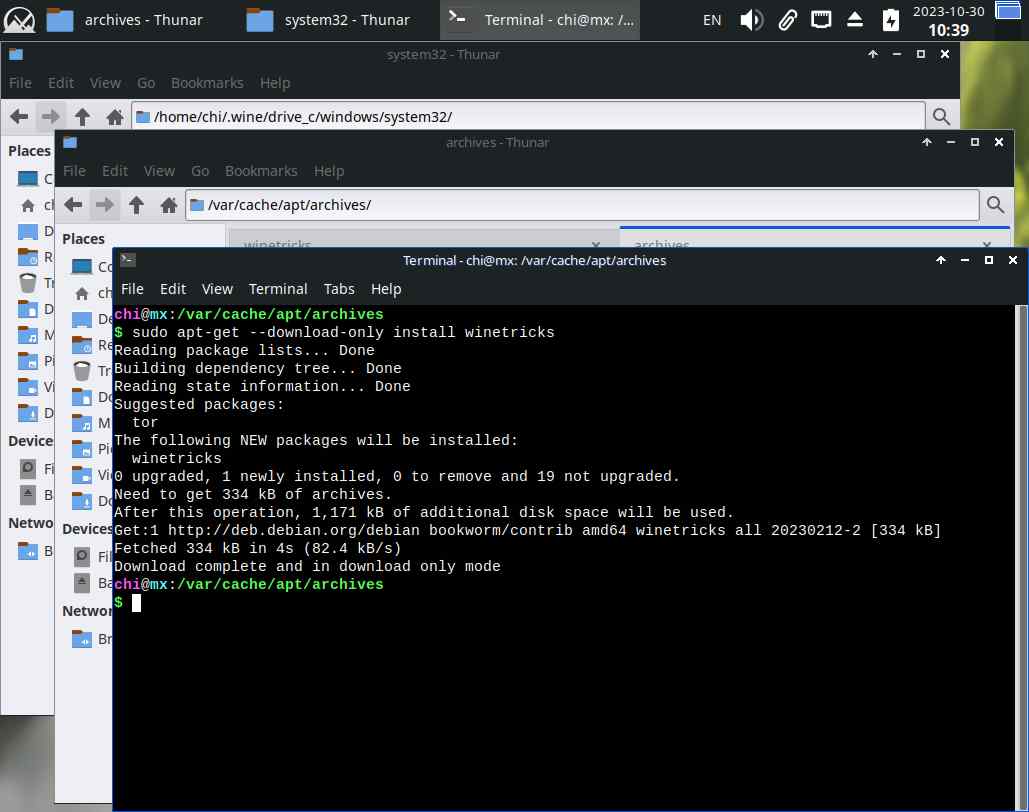
Task: Select Browse Network in archives Thunar sidebar
Action: (91, 639)
